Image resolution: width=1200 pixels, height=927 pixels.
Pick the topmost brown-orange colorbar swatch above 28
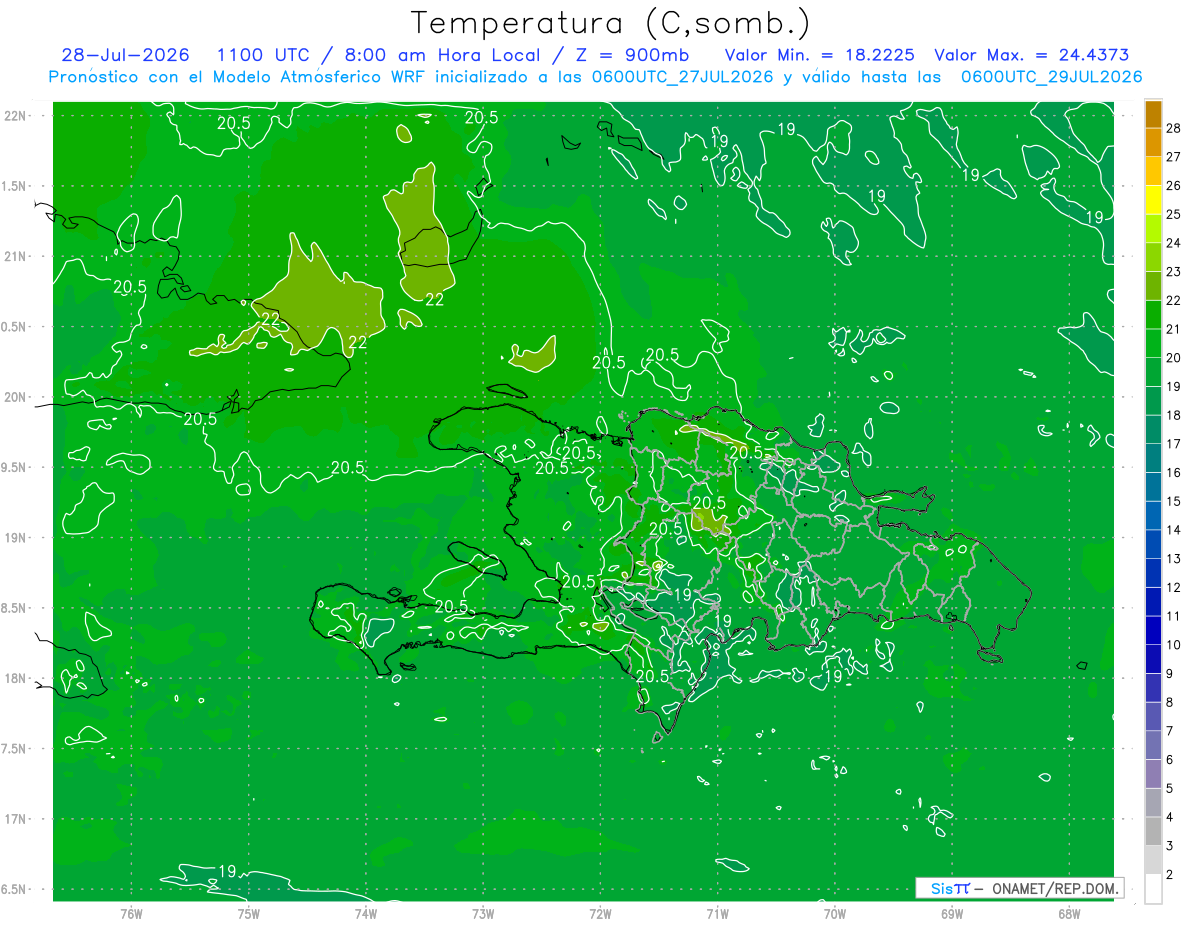tap(1153, 114)
